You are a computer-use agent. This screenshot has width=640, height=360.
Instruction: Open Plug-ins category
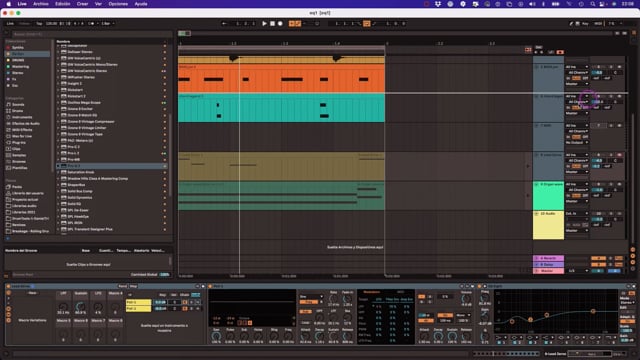(18, 142)
